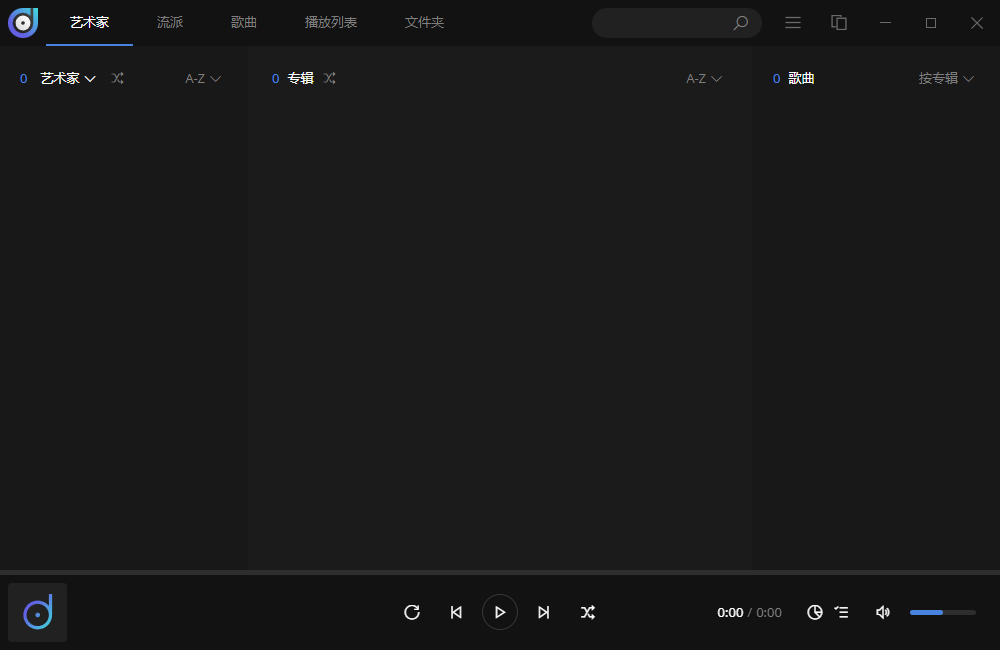
Task: Change song sorting via 按专辑 dropdown
Action: point(946,78)
